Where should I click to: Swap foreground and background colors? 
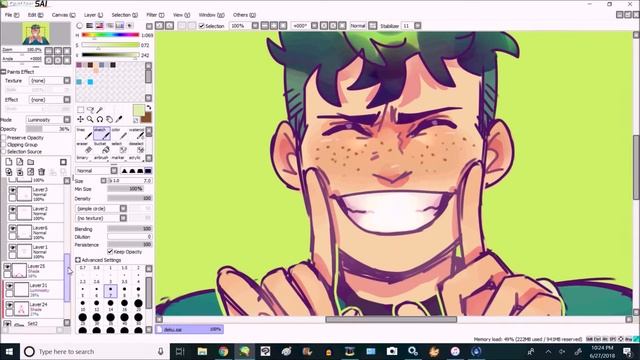coord(149,108)
